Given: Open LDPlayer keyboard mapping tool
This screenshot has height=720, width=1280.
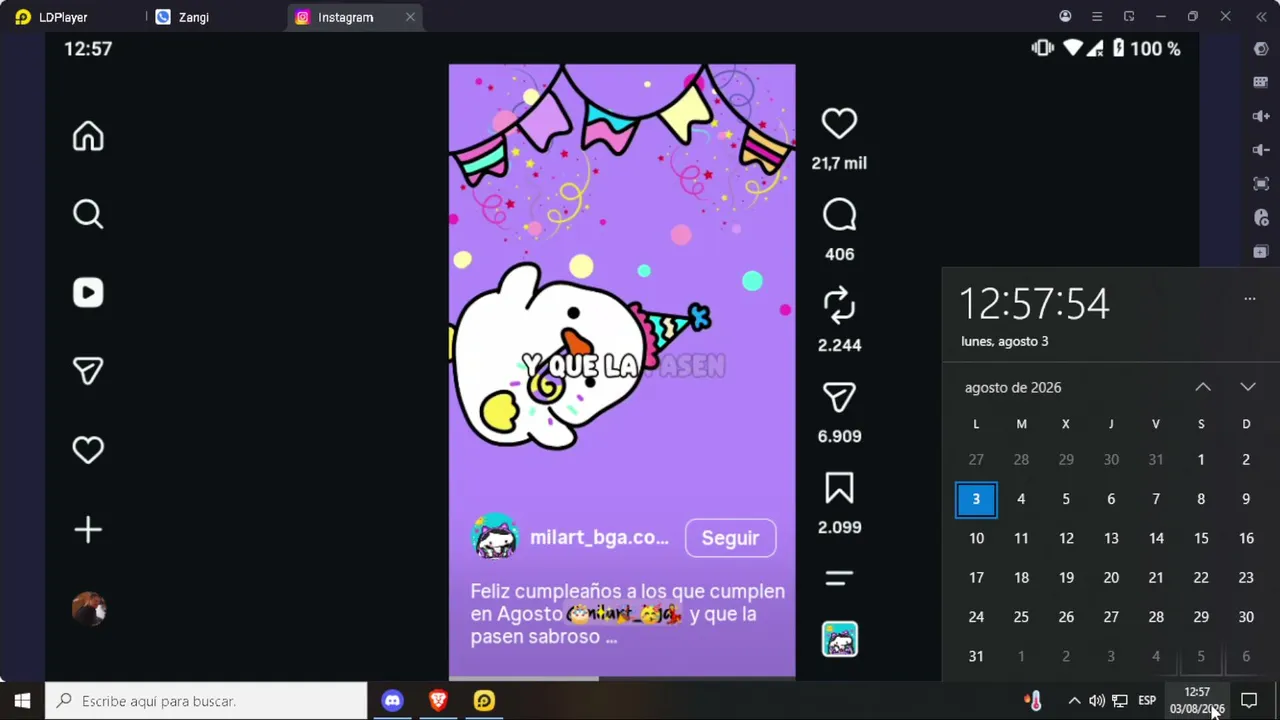Looking at the screenshot, I should [1261, 82].
